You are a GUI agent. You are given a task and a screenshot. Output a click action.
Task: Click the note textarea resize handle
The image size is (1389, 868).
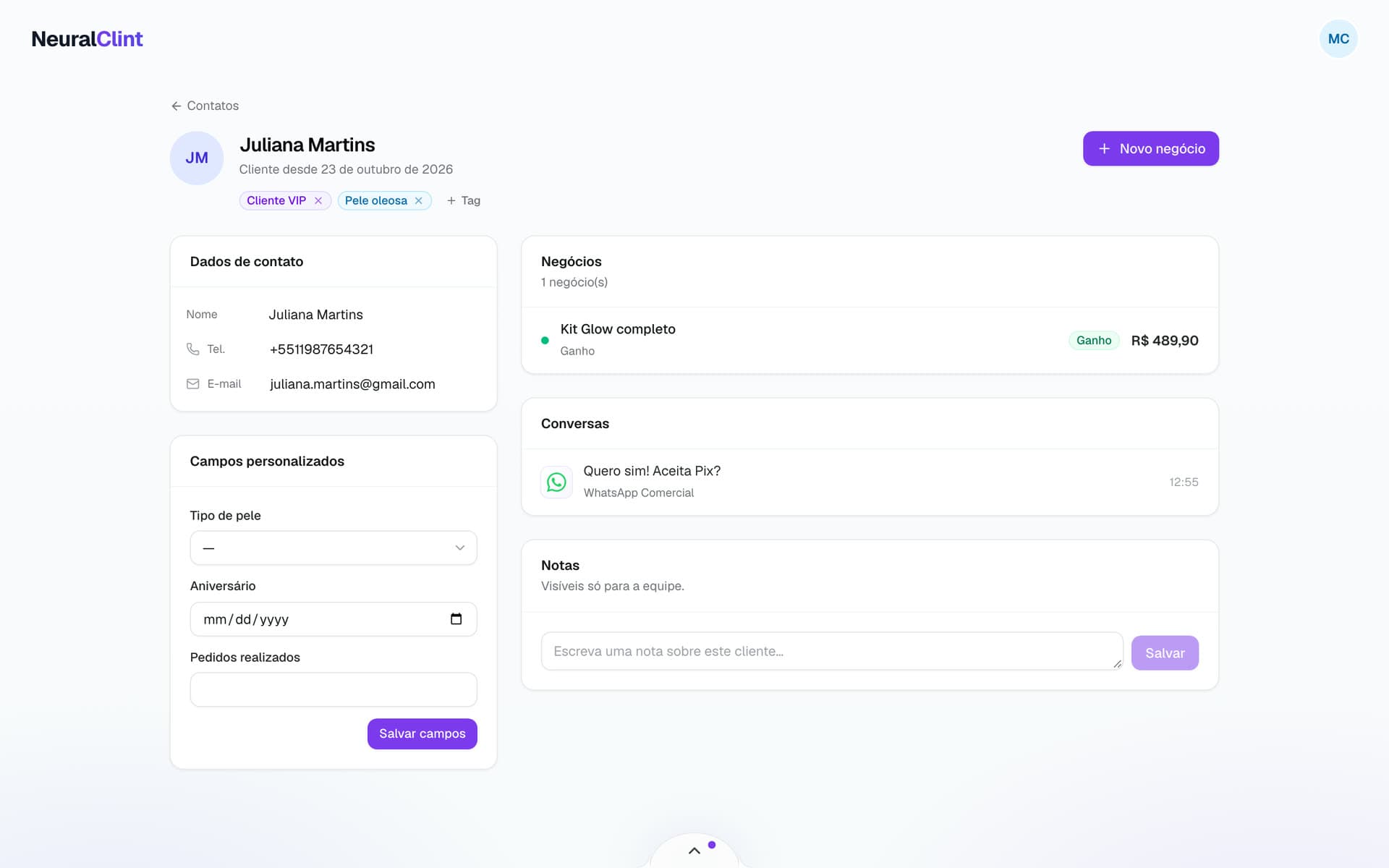(x=1117, y=664)
